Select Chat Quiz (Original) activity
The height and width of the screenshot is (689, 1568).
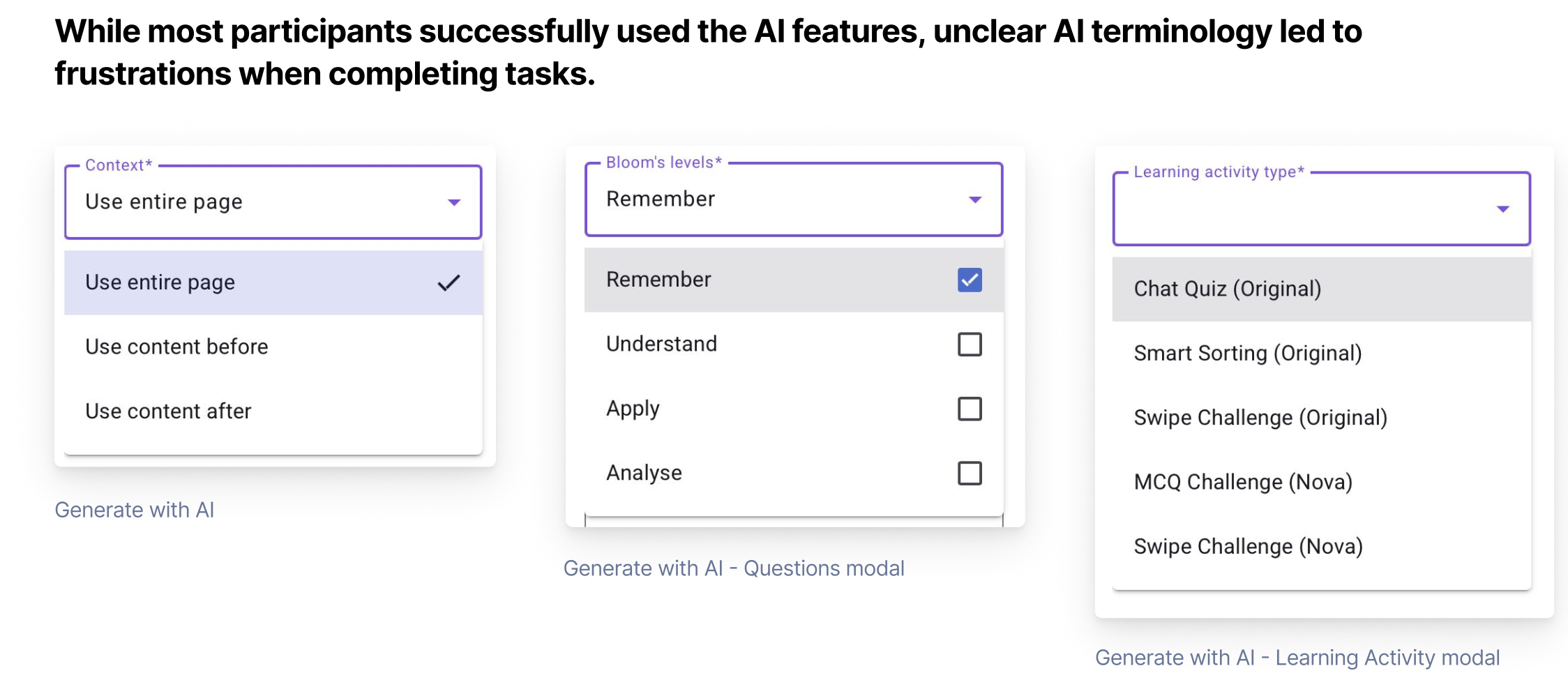click(x=1227, y=289)
